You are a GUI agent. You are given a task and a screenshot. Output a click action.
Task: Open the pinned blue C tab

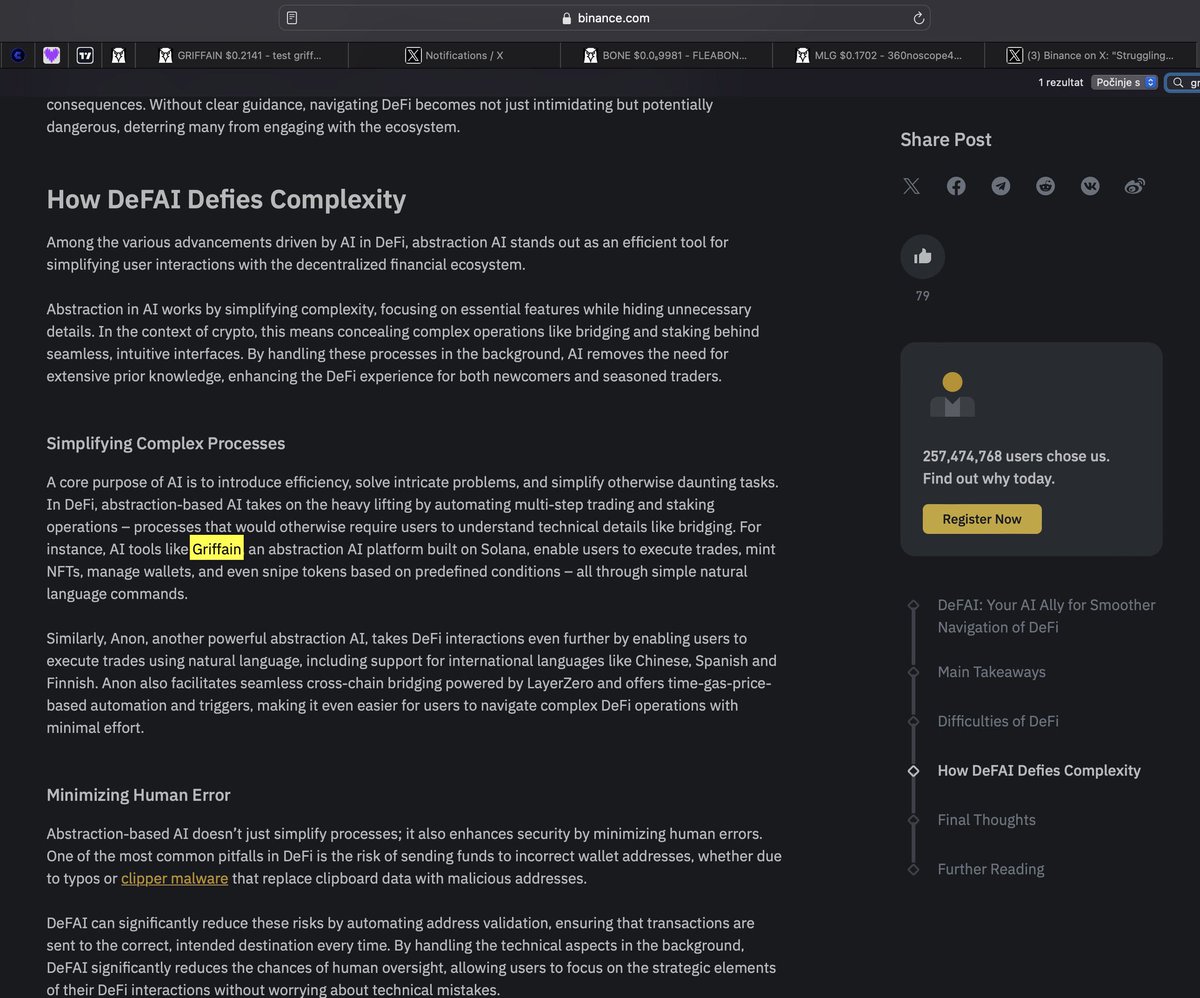18,56
